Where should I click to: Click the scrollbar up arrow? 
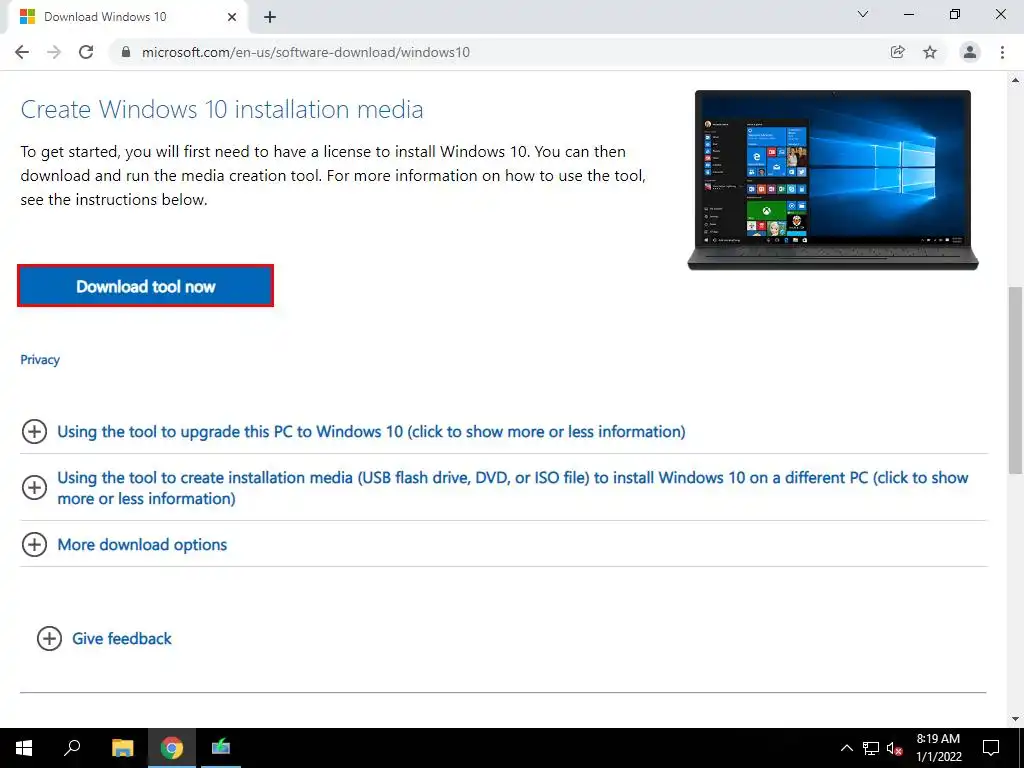(x=1015, y=80)
